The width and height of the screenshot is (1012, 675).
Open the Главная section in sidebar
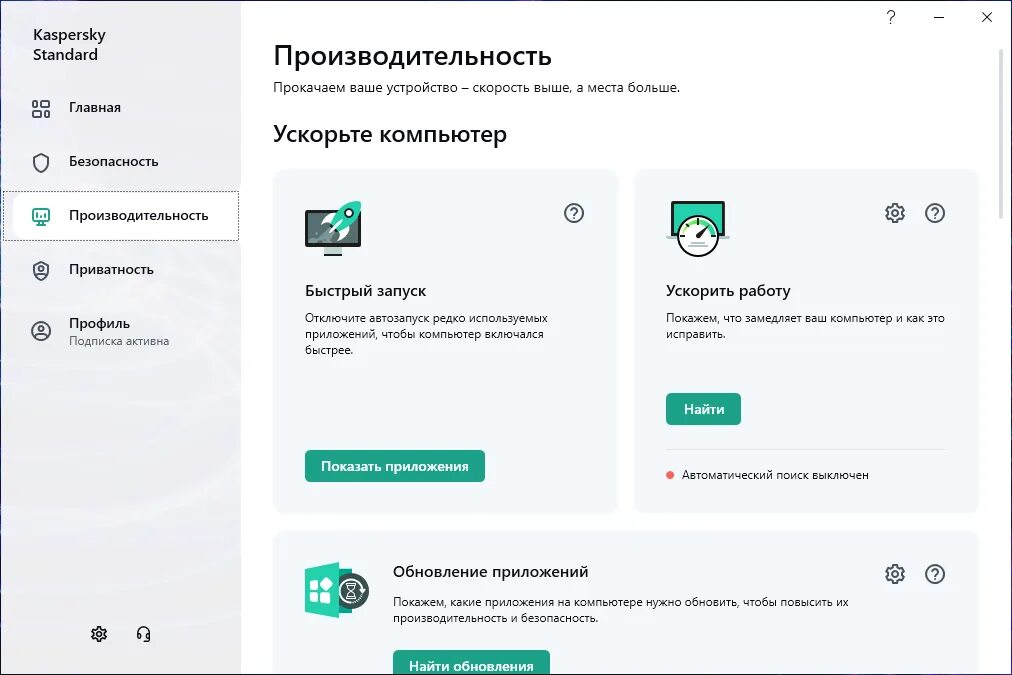pos(120,108)
